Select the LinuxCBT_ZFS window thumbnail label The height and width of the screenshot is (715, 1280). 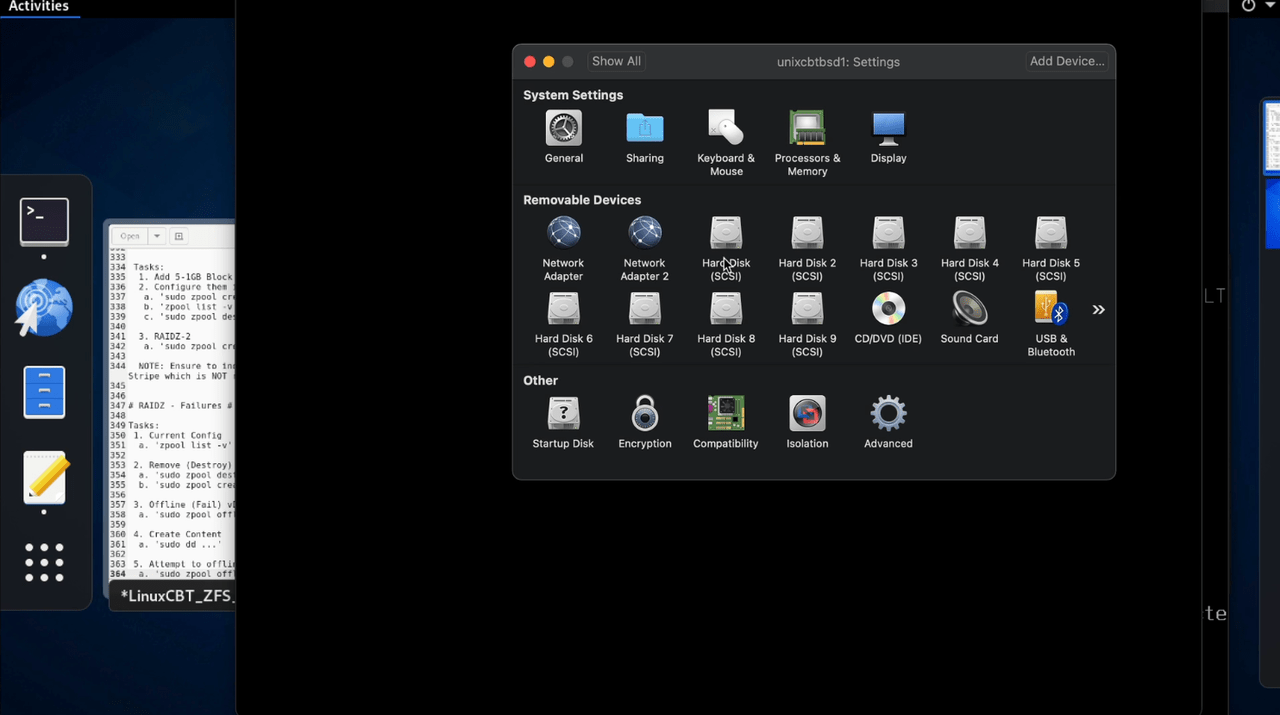(x=176, y=596)
